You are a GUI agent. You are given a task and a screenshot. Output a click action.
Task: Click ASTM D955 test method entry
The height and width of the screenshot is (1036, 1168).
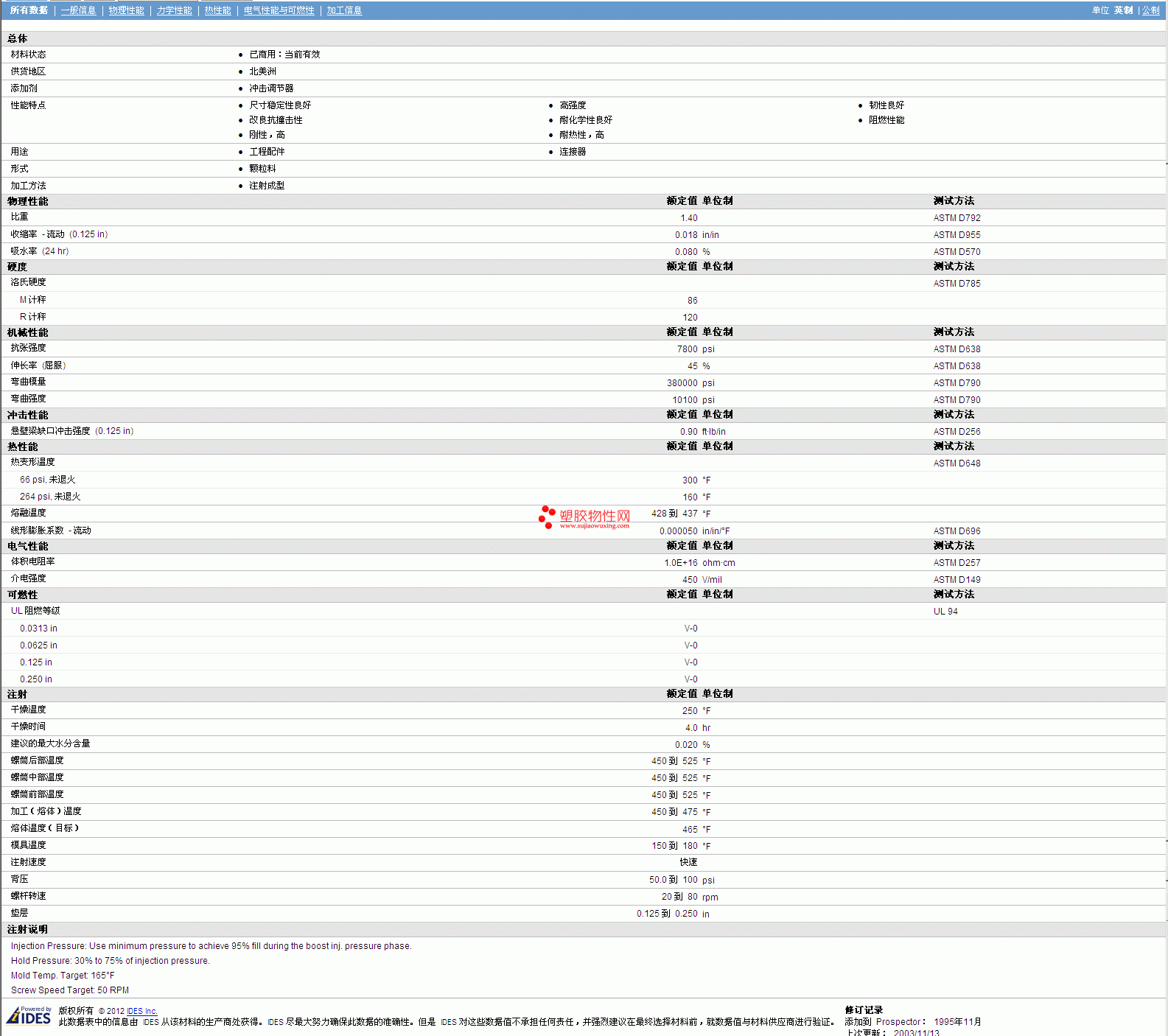coord(957,235)
